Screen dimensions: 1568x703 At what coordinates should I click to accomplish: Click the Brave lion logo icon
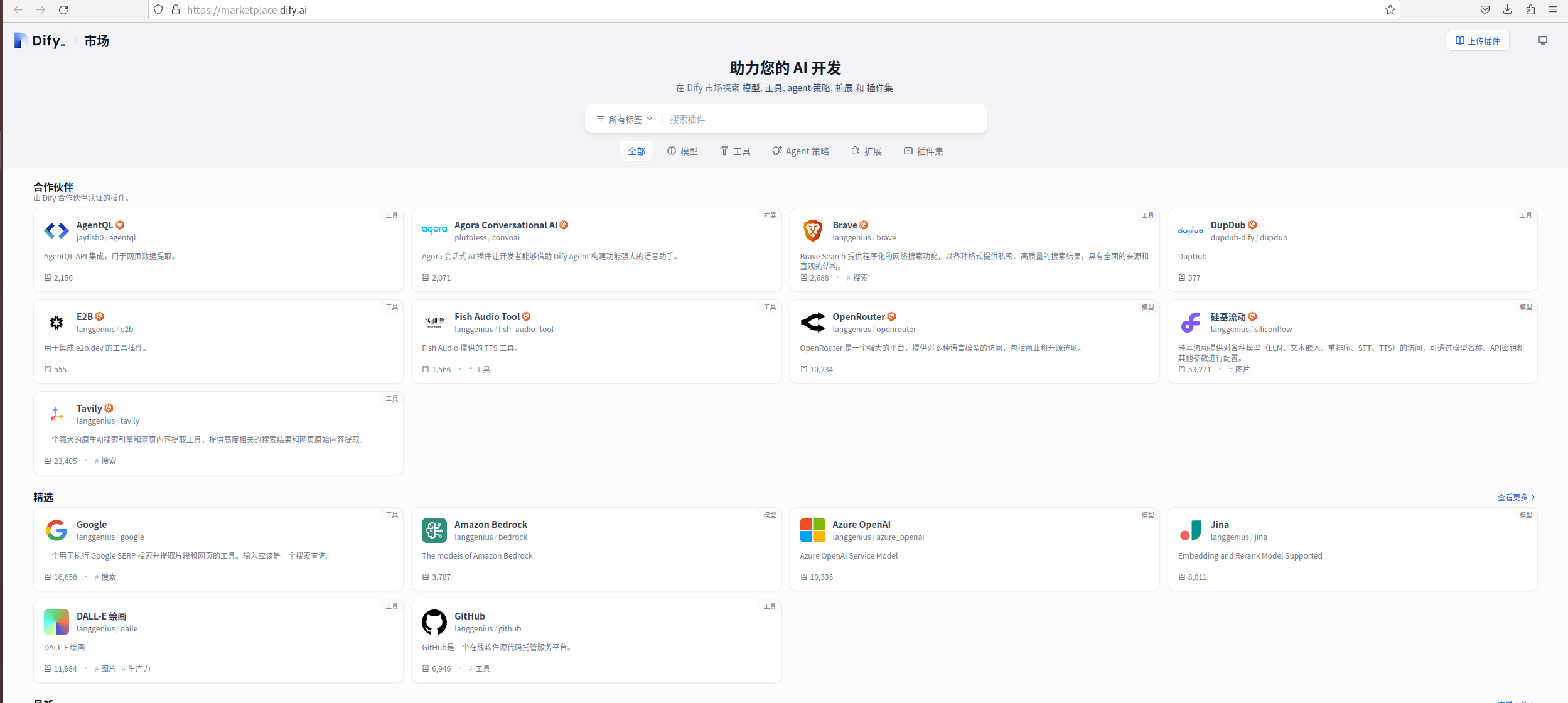(812, 231)
